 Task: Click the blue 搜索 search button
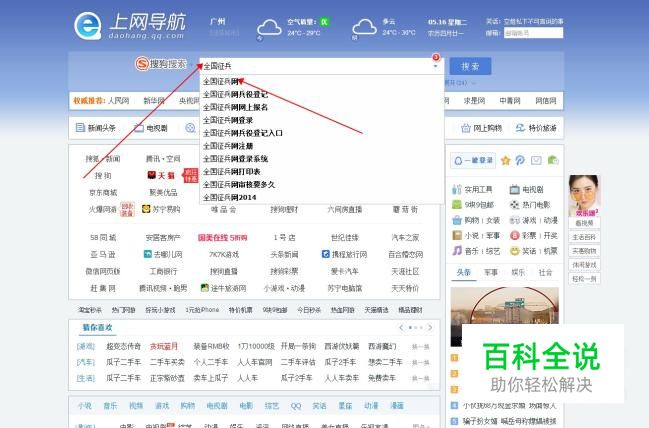pos(470,66)
